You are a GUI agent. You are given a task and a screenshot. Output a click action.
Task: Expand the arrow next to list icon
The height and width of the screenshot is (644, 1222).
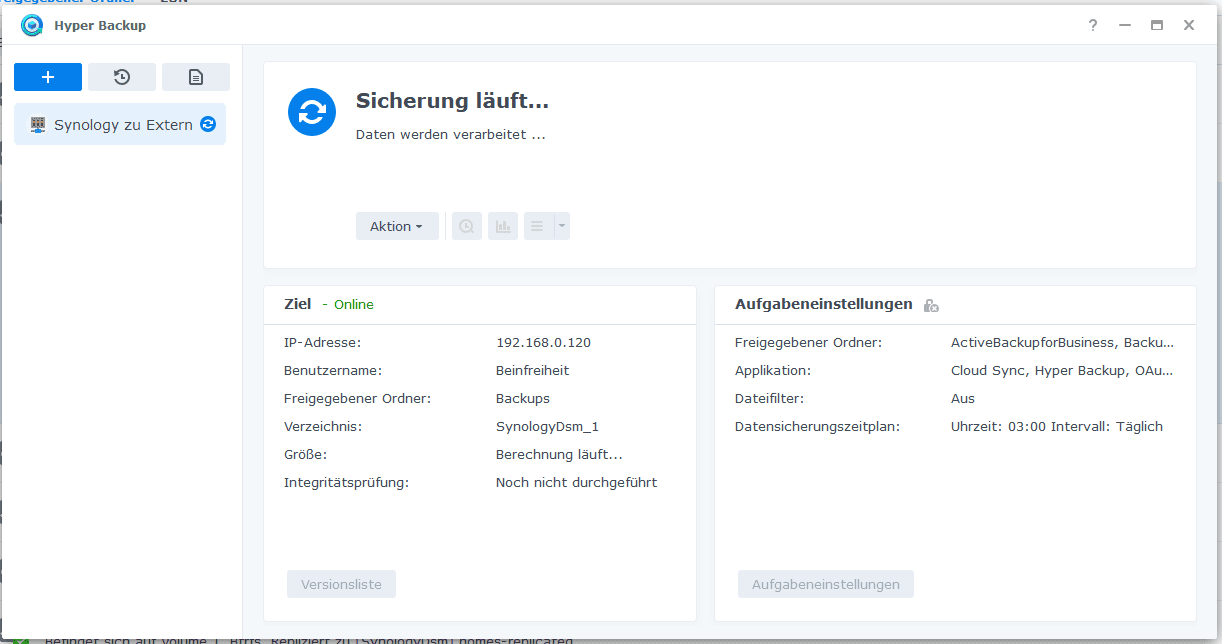[x=562, y=226]
